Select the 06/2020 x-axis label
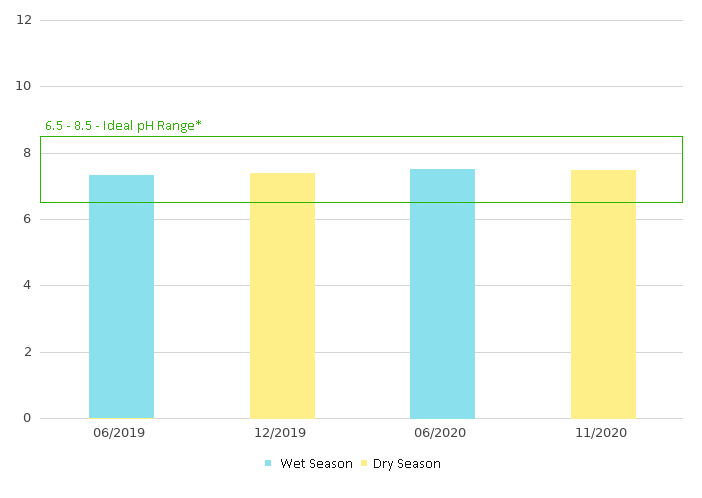Viewport: 702px width, 498px height. pos(442,433)
